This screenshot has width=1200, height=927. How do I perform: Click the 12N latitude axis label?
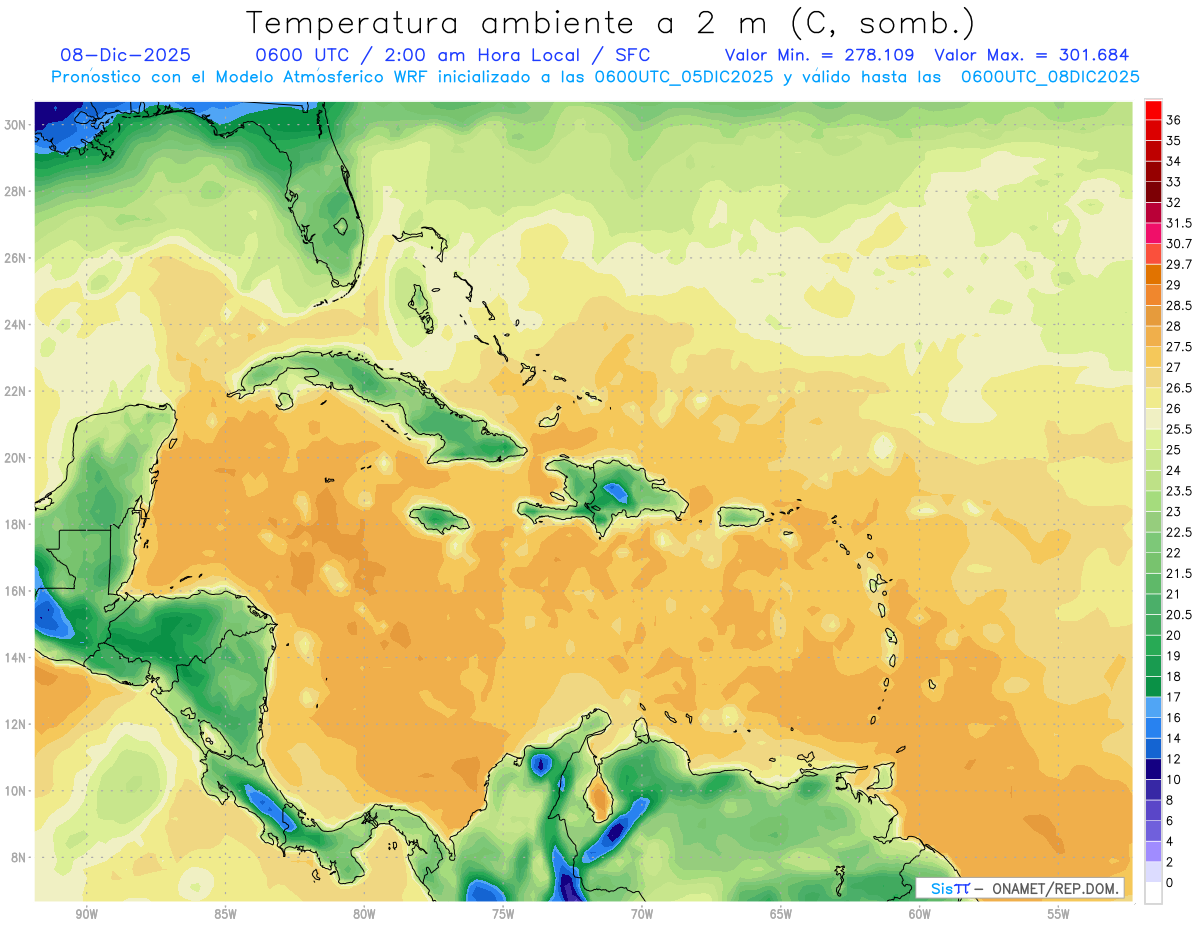[x=16, y=724]
